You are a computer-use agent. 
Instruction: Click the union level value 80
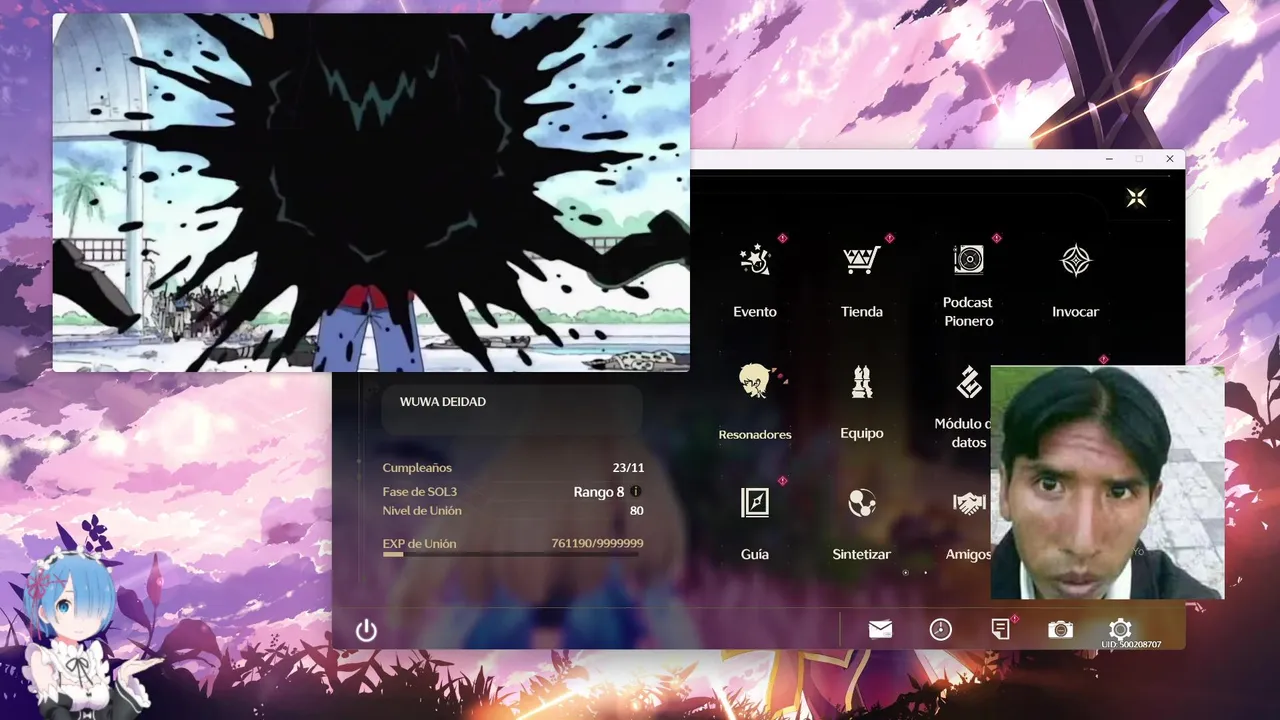(636, 511)
